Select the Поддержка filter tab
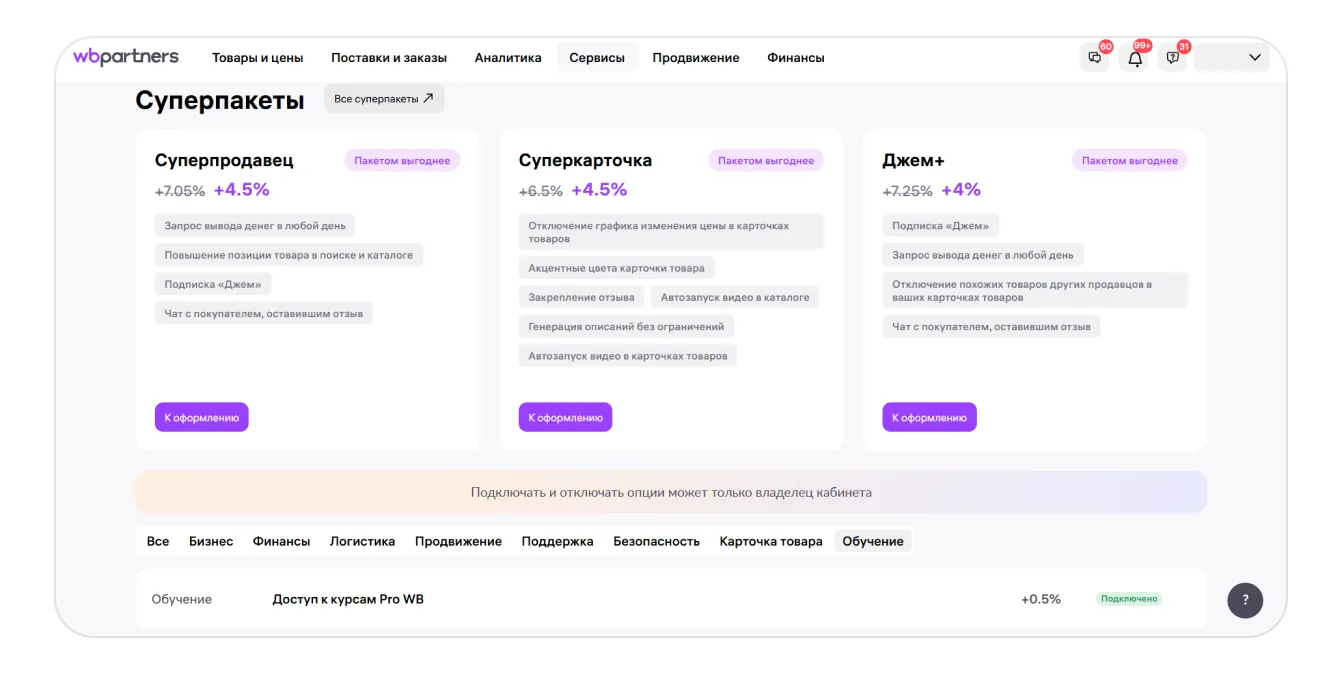Viewport: 1344px width, 674px height. point(557,541)
